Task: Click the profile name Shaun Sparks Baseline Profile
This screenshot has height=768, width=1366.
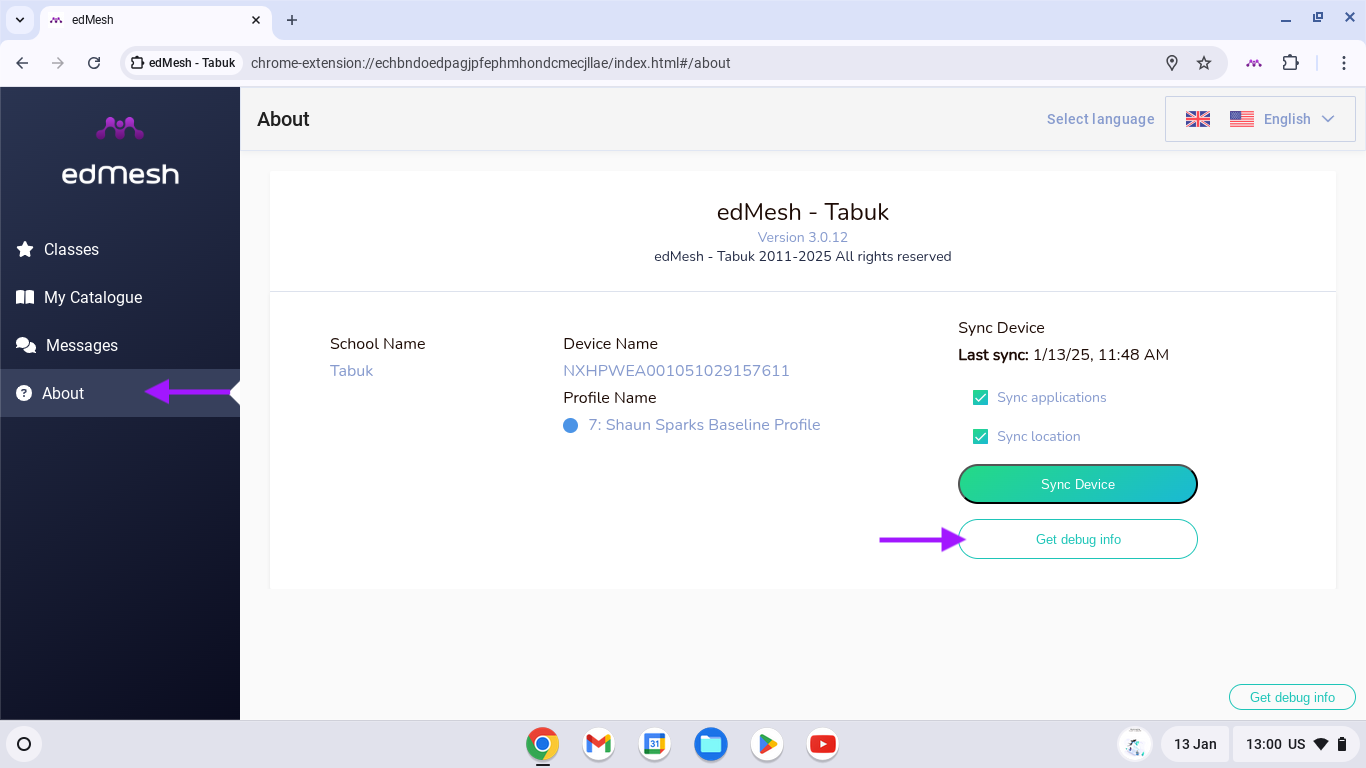Action: (x=704, y=425)
